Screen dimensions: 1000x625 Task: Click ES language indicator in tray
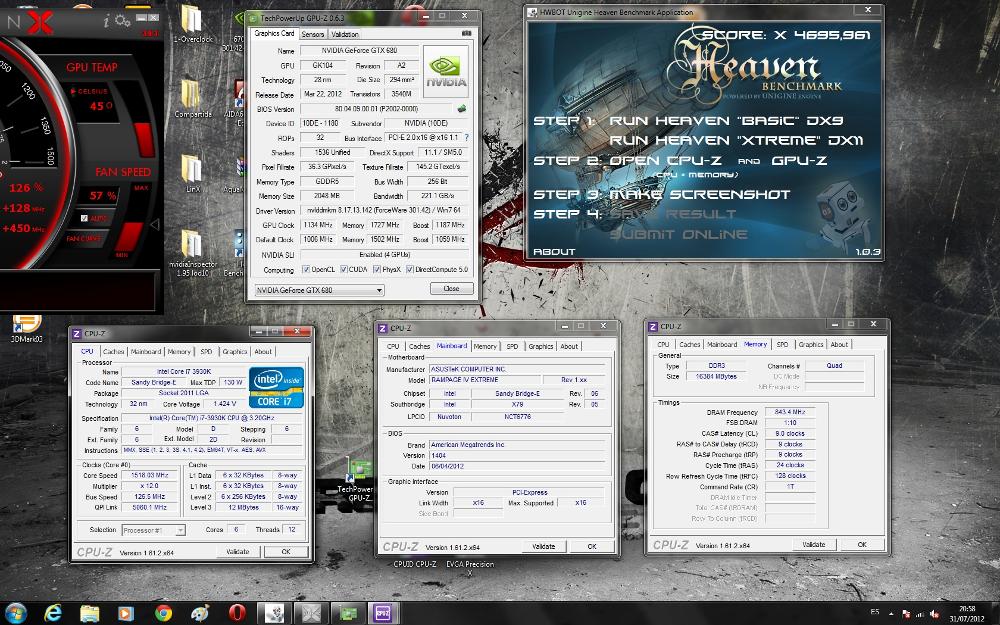click(874, 613)
